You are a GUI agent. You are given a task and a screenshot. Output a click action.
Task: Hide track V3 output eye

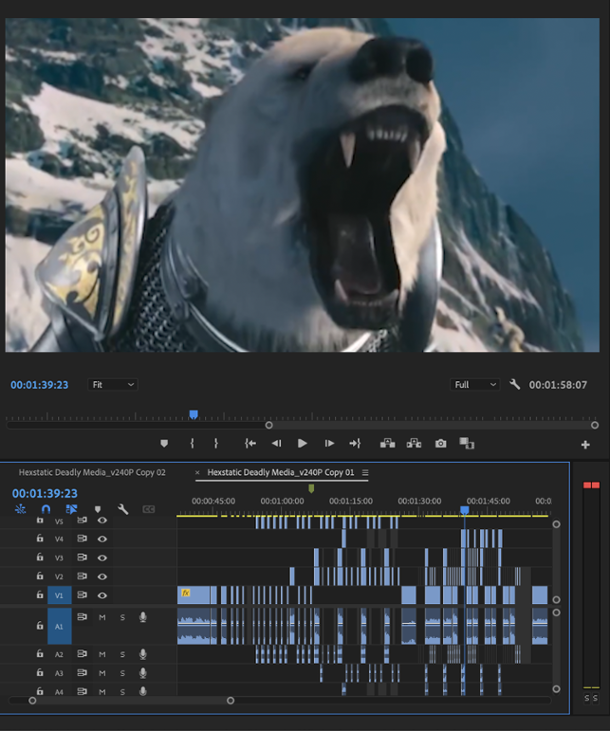tap(102, 558)
